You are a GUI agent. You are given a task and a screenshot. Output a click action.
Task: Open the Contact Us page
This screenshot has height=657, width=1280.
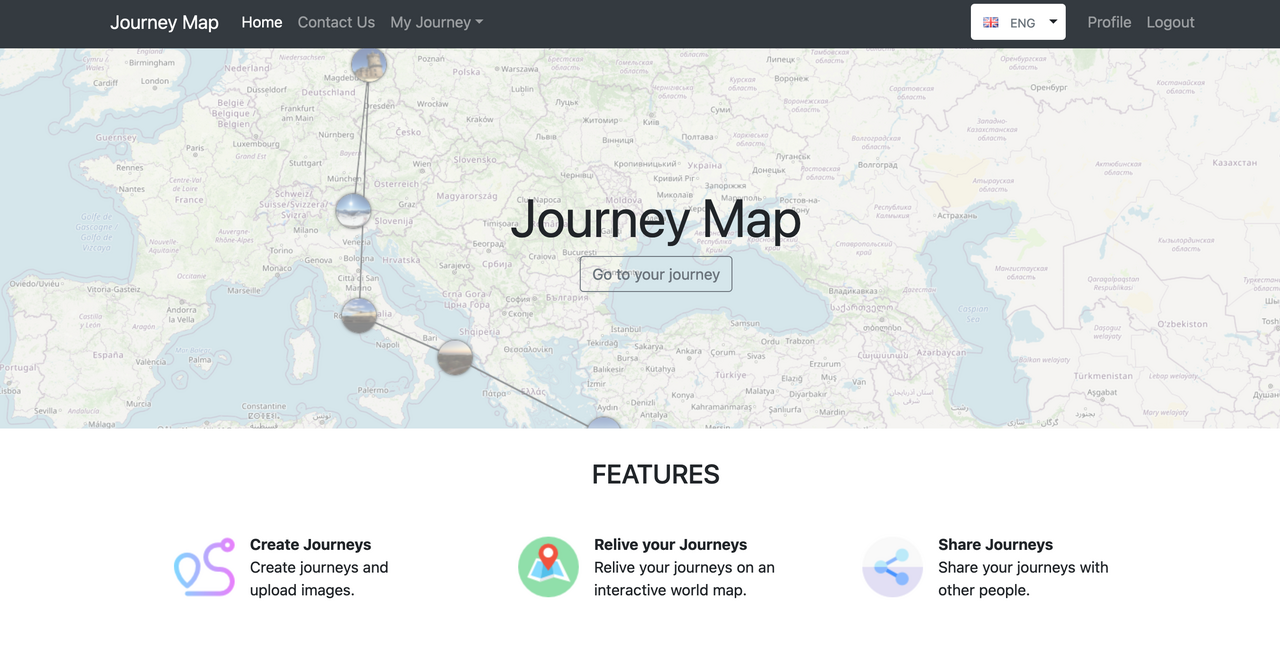click(336, 22)
